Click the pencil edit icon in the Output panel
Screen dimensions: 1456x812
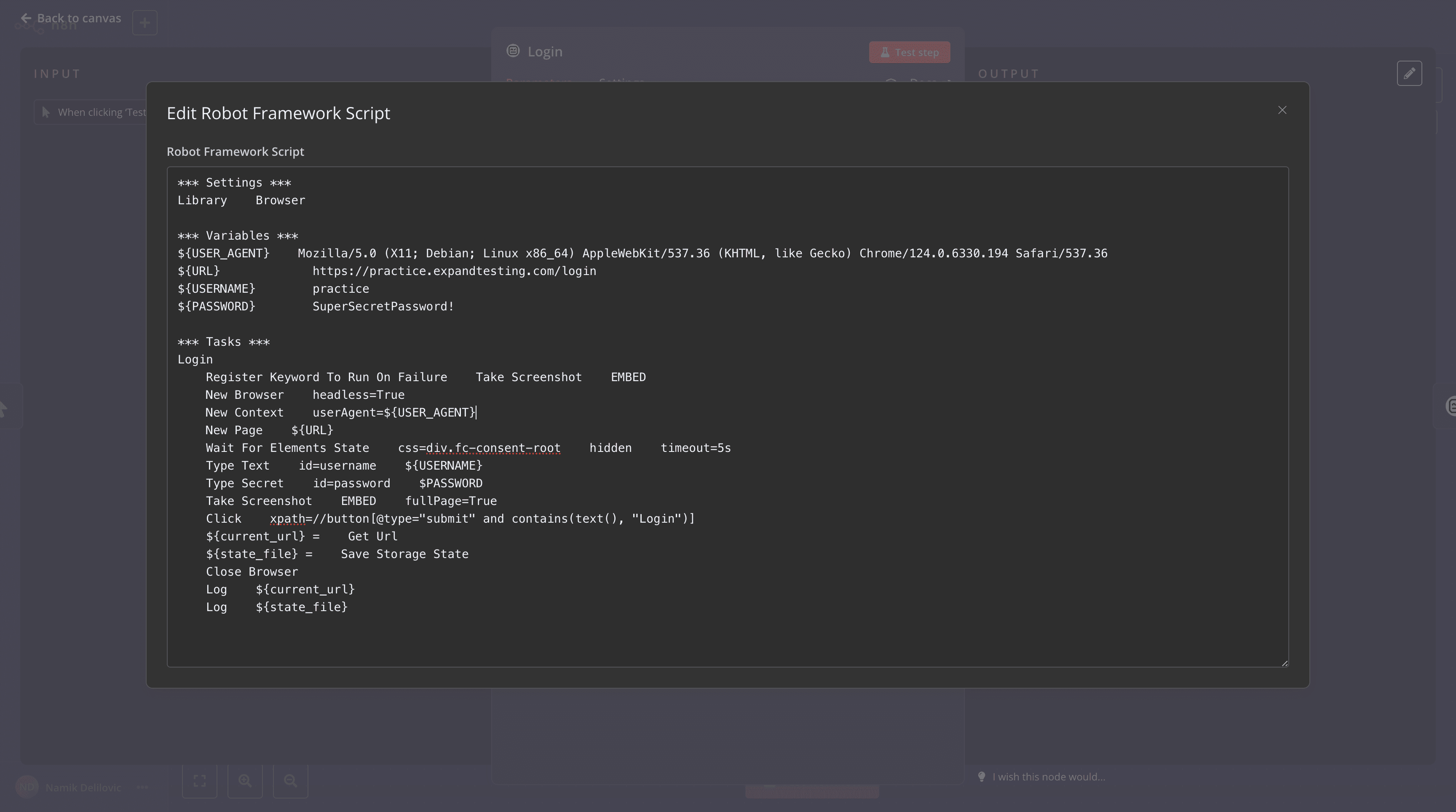pyautogui.click(x=1410, y=73)
